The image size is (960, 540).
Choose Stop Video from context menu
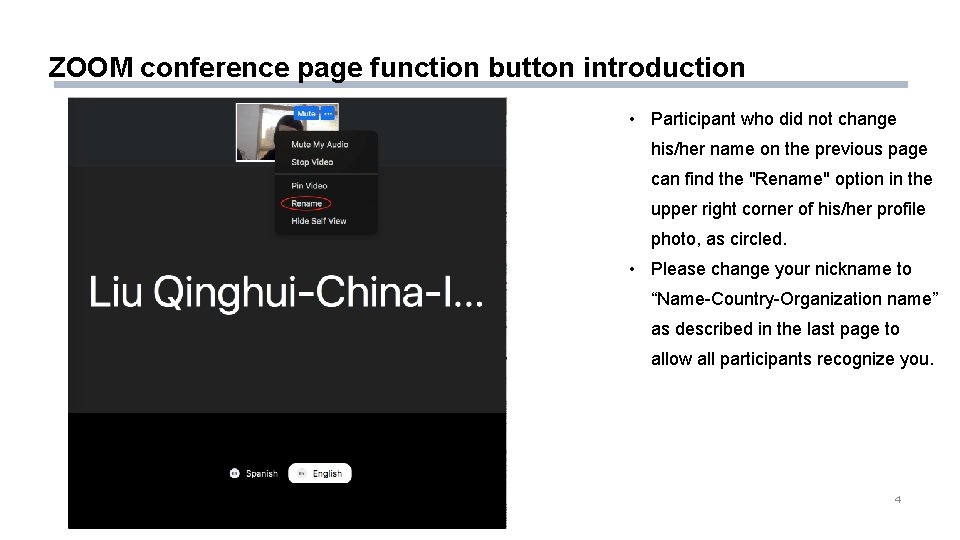pyautogui.click(x=312, y=162)
